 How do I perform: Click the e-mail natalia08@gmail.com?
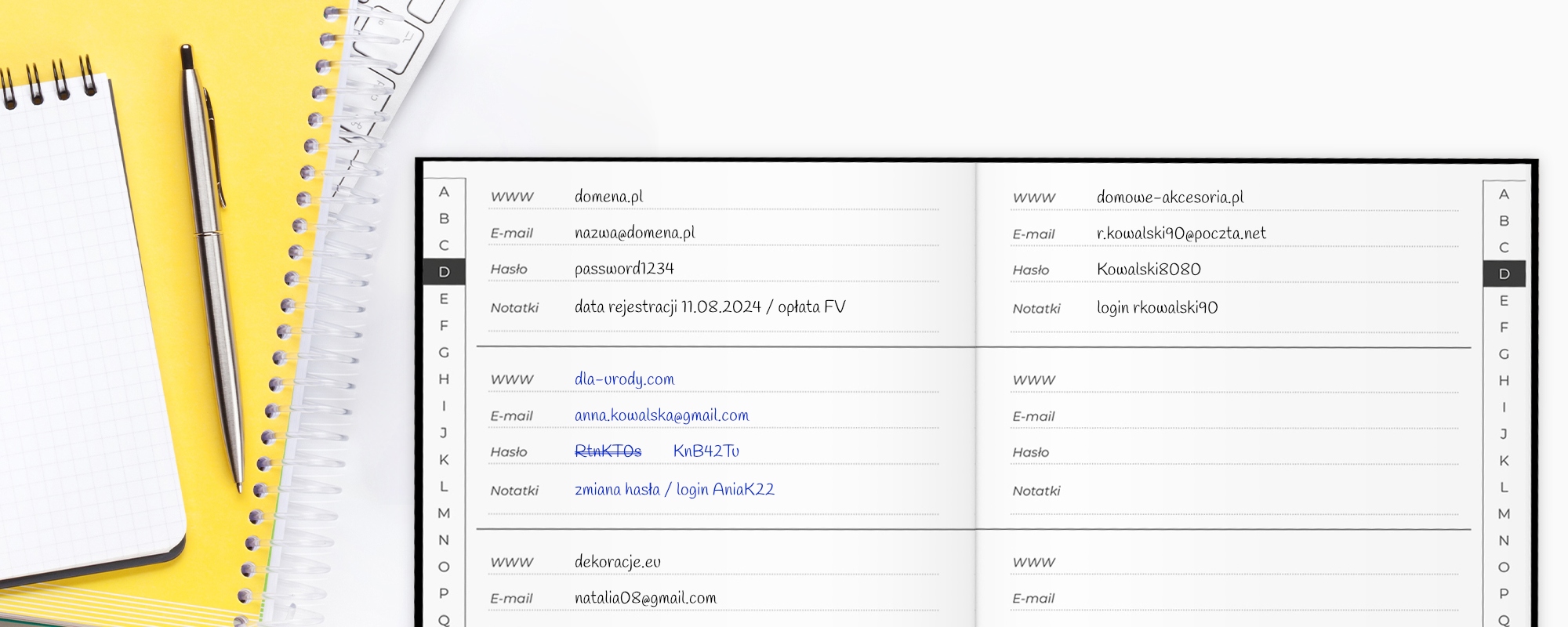click(x=645, y=599)
